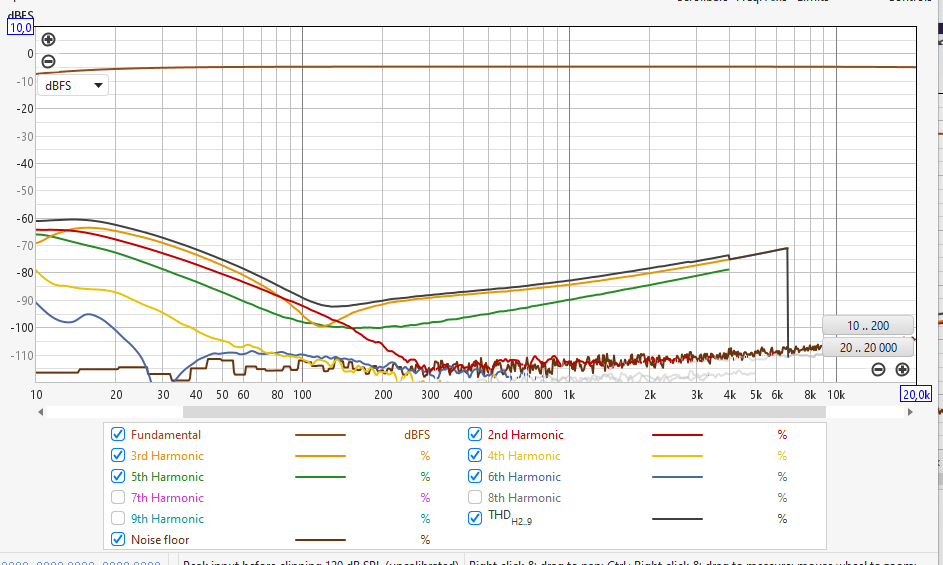Click the -100 vertical axis label
The height and width of the screenshot is (565, 943).
[x=22, y=328]
